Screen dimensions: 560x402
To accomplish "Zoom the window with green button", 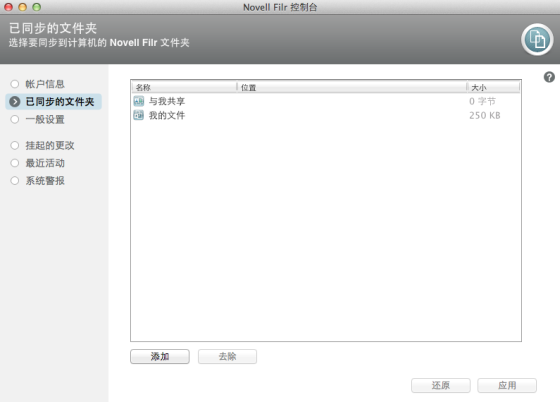I will (36, 7).
